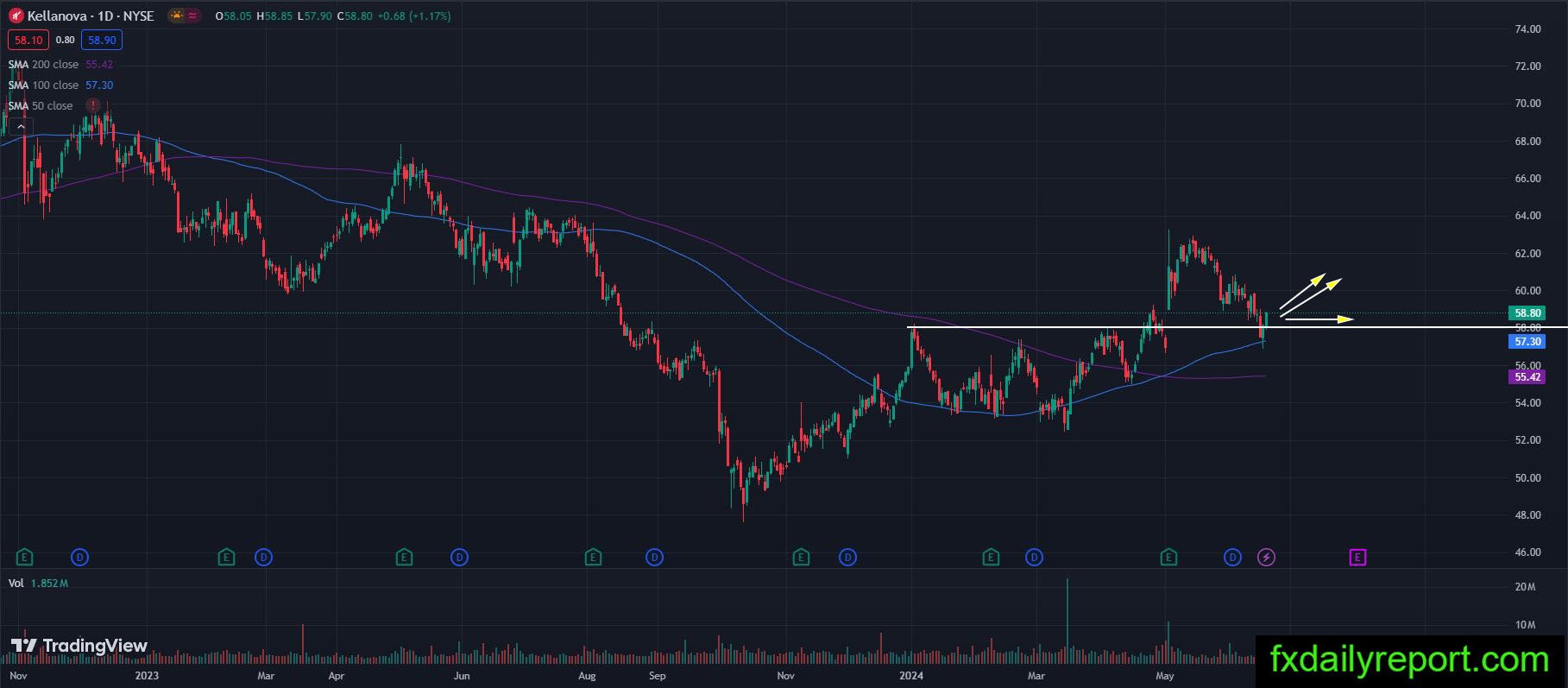1568x688 pixels.
Task: Open the pre-market sunrise session status icon
Action: coord(177,16)
